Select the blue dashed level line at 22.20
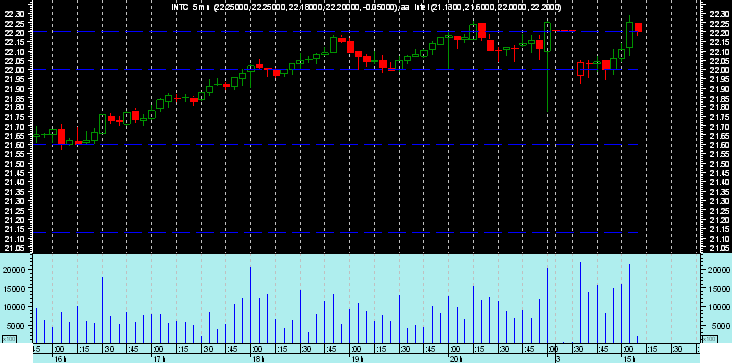Image resolution: width=732 pixels, height=363 pixels. click(335, 31)
